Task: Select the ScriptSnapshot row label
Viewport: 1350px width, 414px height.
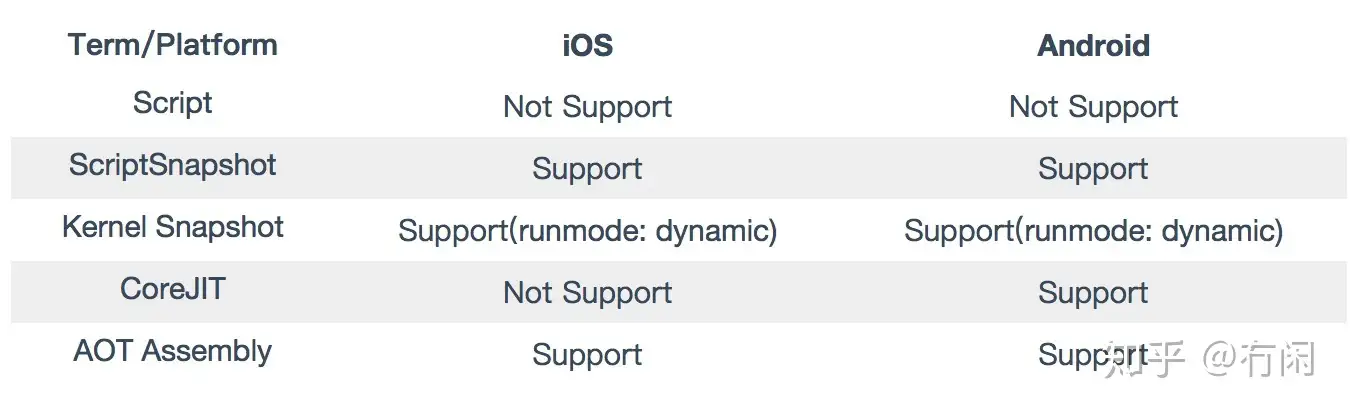Action: 172,165
